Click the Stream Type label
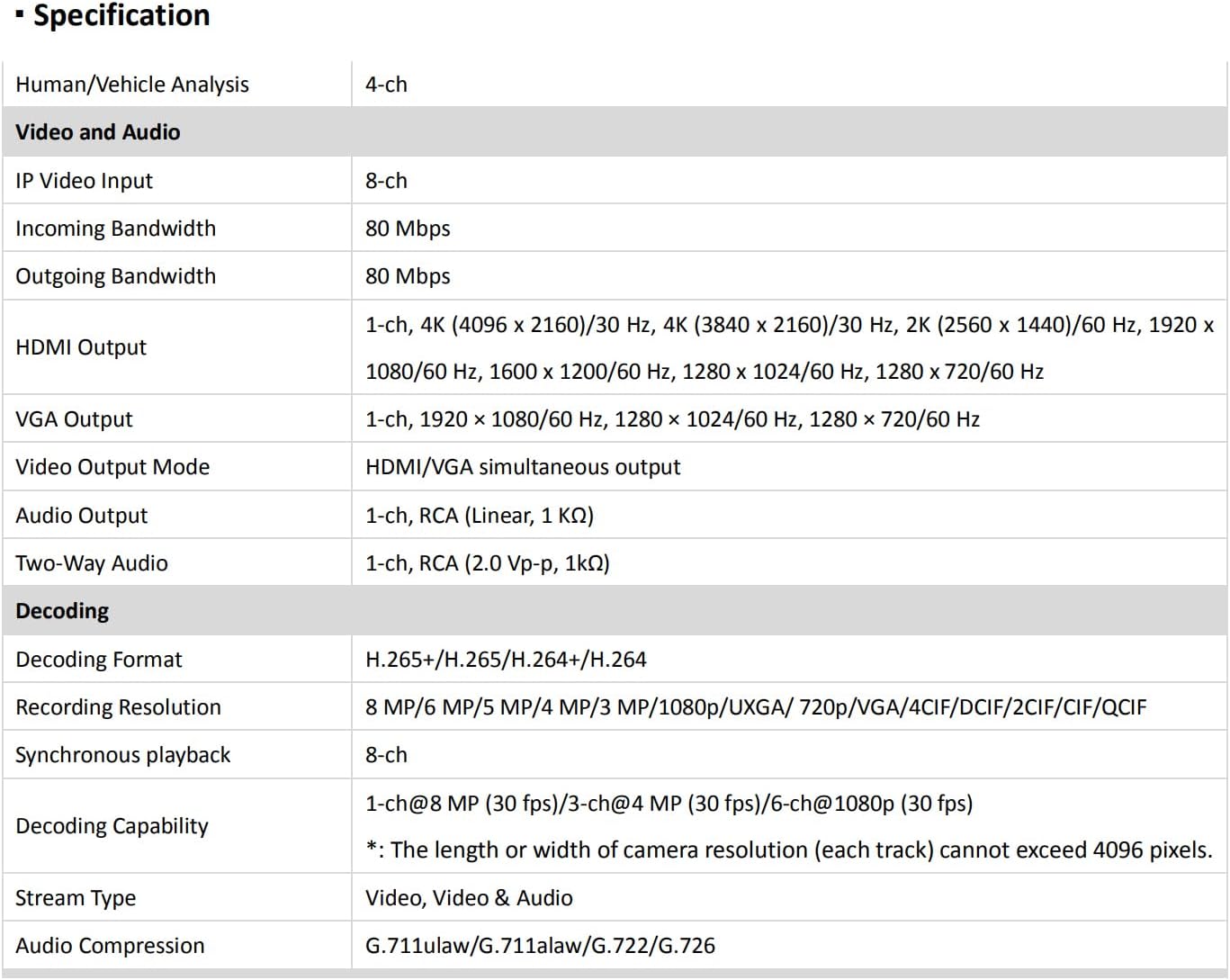The height and width of the screenshot is (980, 1230). pos(76,898)
